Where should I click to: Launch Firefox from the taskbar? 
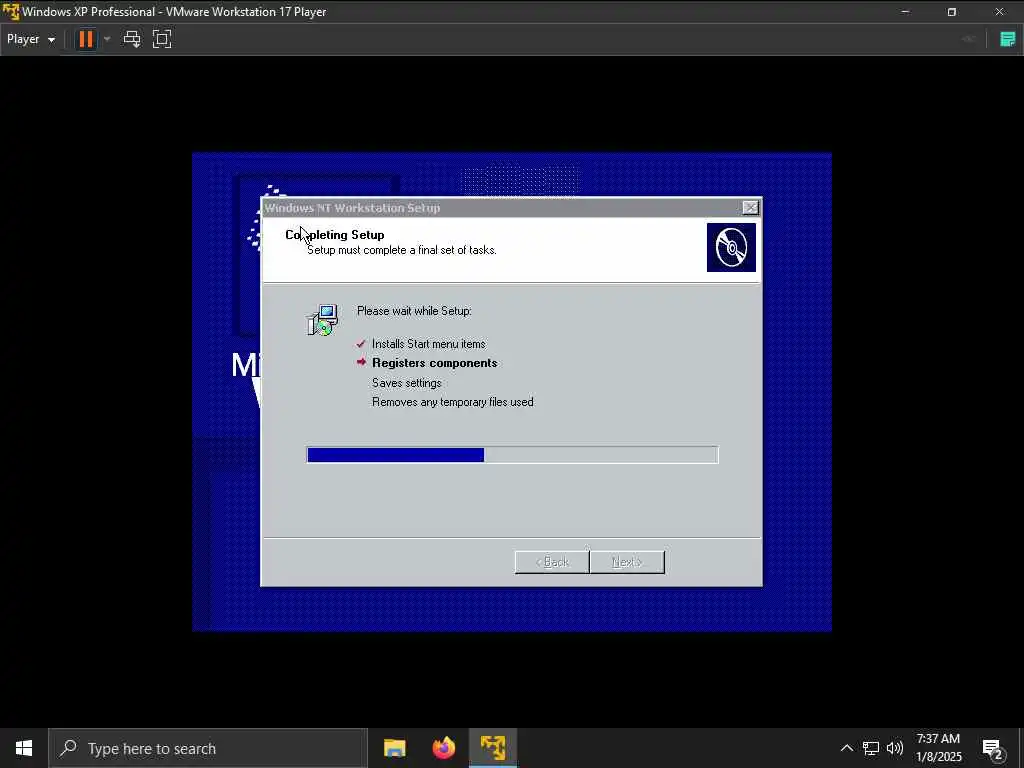[x=444, y=748]
